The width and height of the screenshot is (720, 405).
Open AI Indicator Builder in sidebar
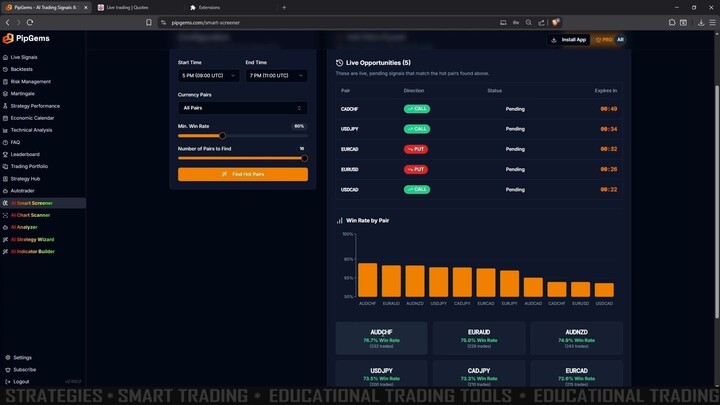(x=33, y=252)
